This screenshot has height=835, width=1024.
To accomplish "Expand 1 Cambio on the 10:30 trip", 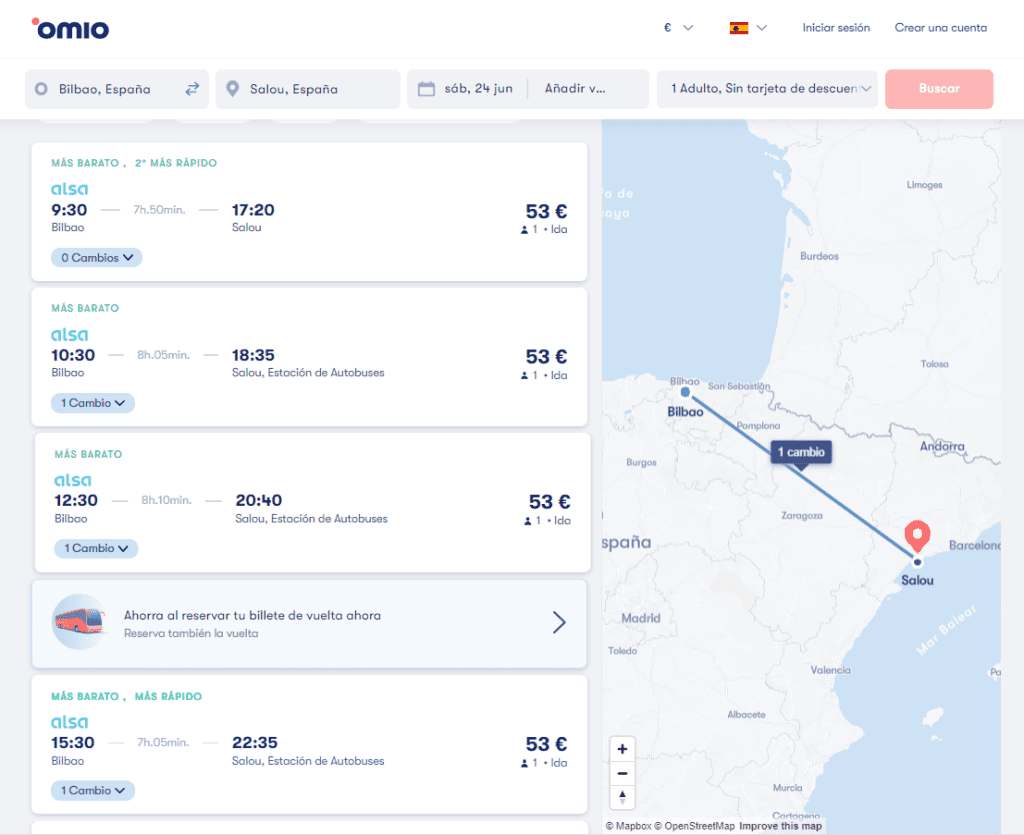I will pyautogui.click(x=93, y=403).
